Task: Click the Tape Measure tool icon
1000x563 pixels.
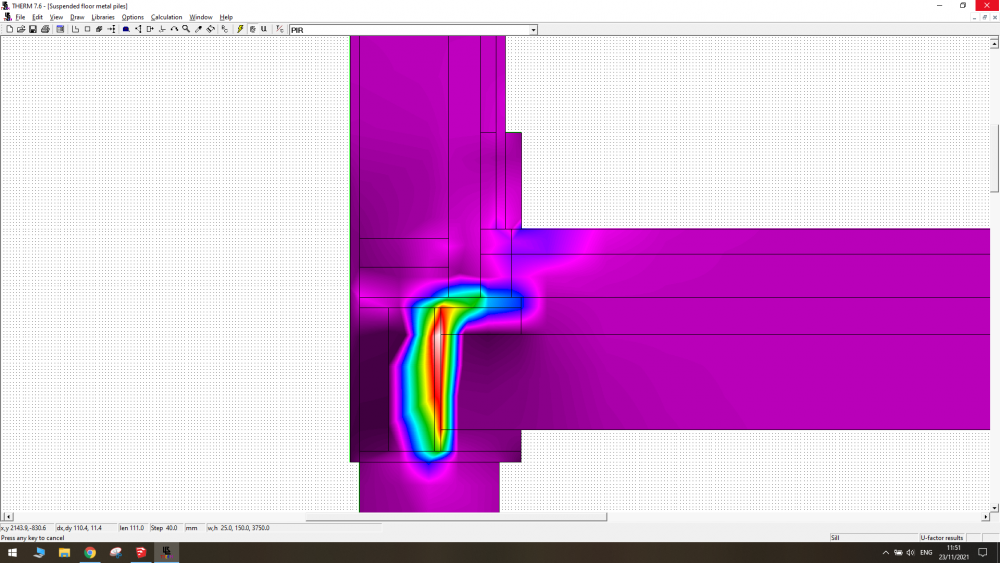Action: 210,29
